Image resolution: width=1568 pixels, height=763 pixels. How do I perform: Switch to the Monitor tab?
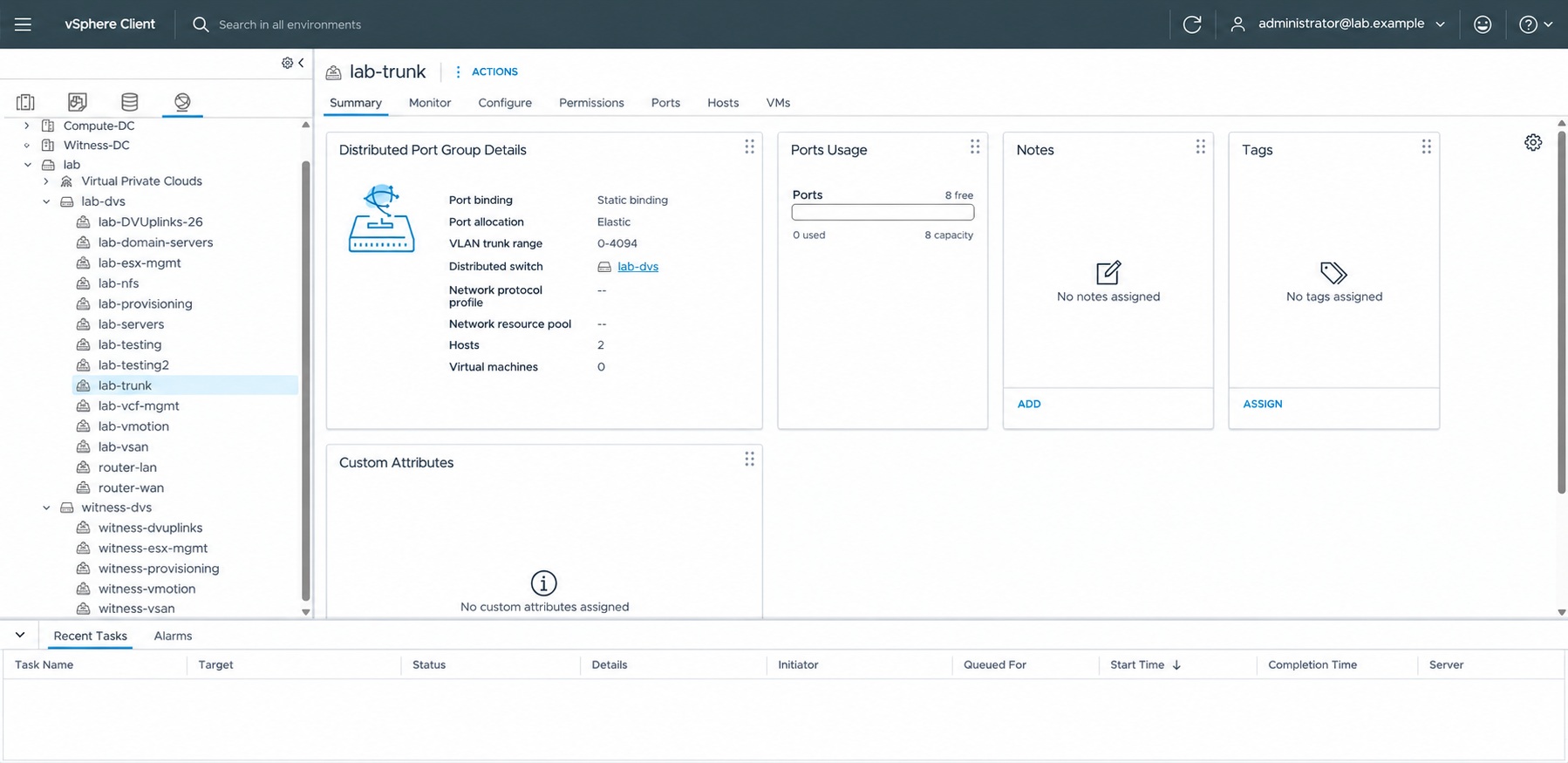coord(430,103)
